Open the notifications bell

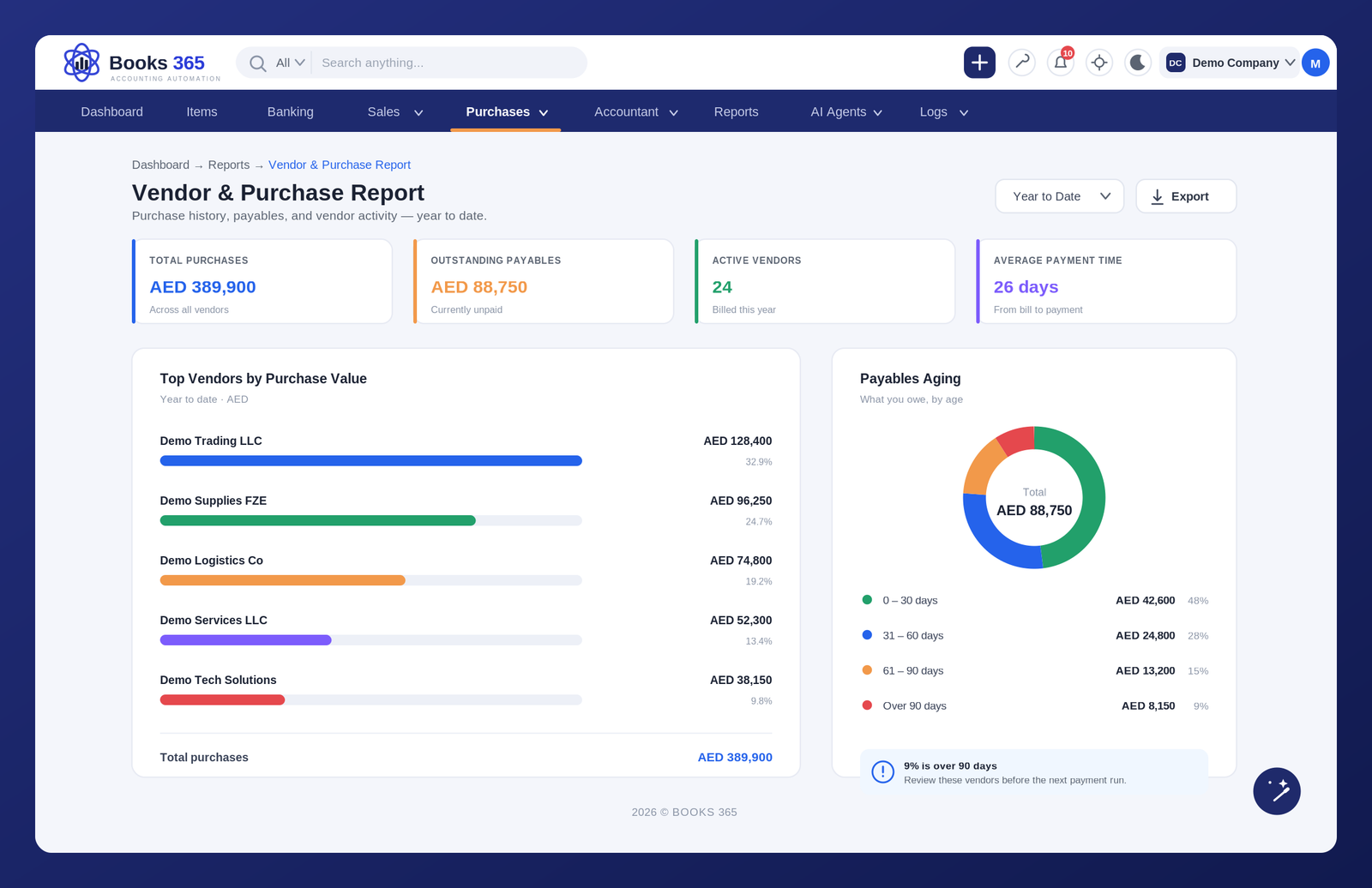click(1061, 63)
